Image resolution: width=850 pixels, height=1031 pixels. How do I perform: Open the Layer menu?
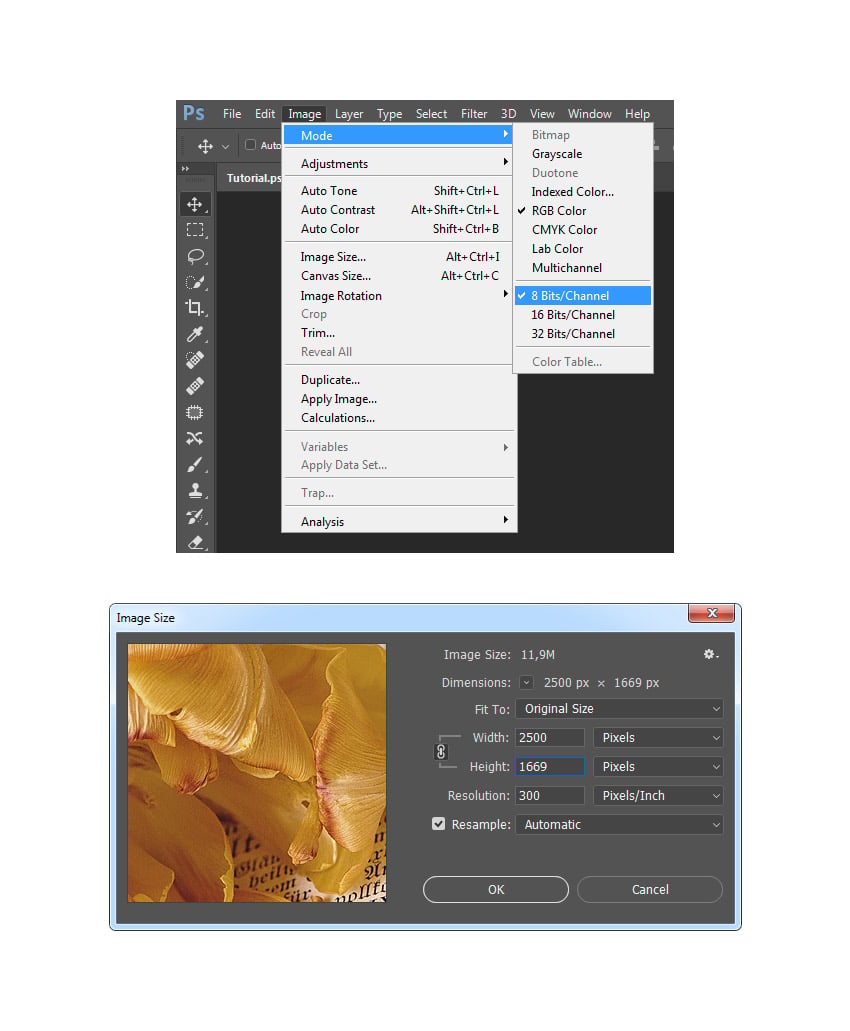point(349,114)
